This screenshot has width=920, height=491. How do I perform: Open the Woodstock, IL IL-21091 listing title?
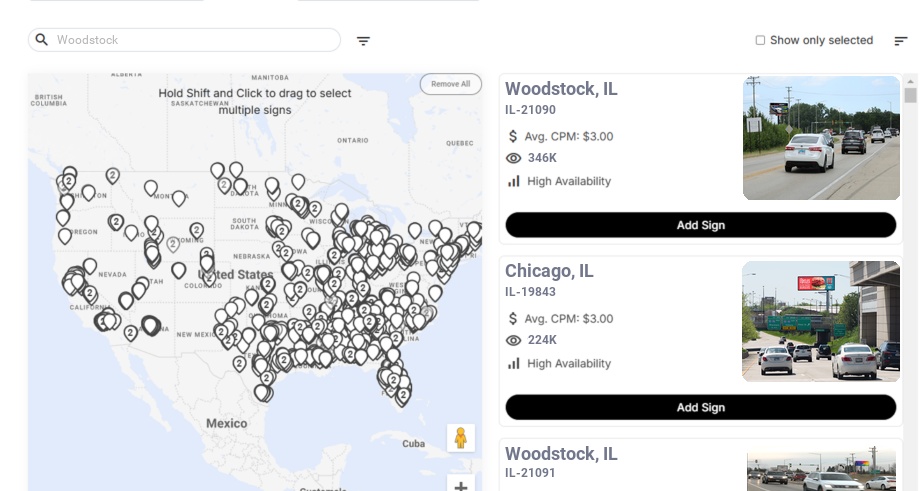pos(561,453)
